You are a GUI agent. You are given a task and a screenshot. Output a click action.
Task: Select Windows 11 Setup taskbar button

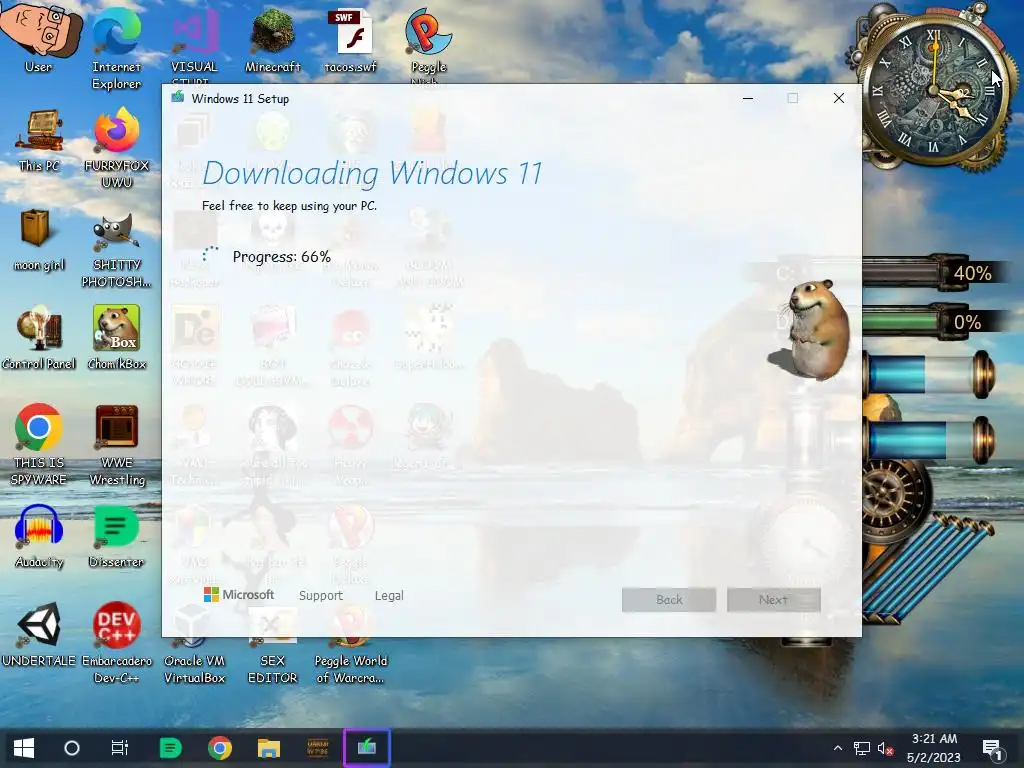click(x=366, y=748)
